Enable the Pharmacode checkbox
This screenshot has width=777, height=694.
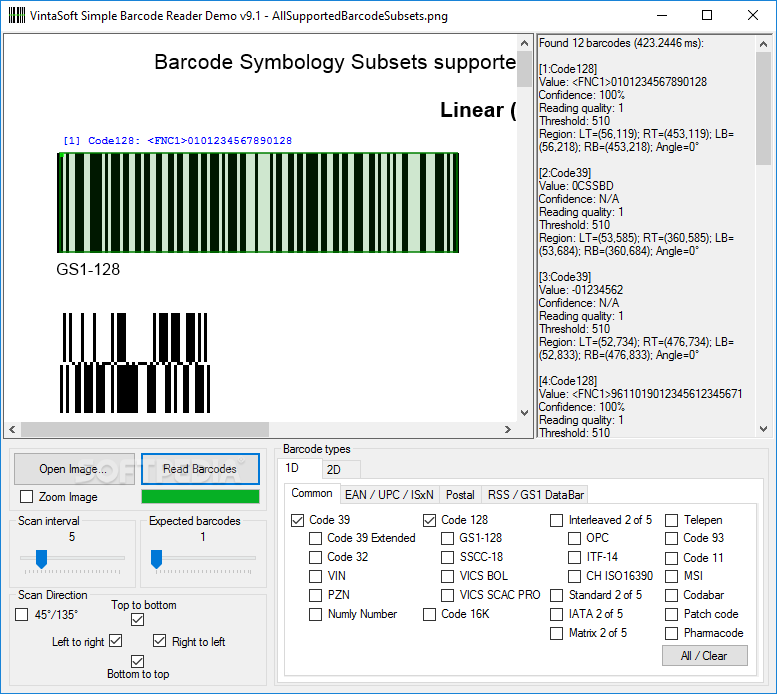point(671,633)
